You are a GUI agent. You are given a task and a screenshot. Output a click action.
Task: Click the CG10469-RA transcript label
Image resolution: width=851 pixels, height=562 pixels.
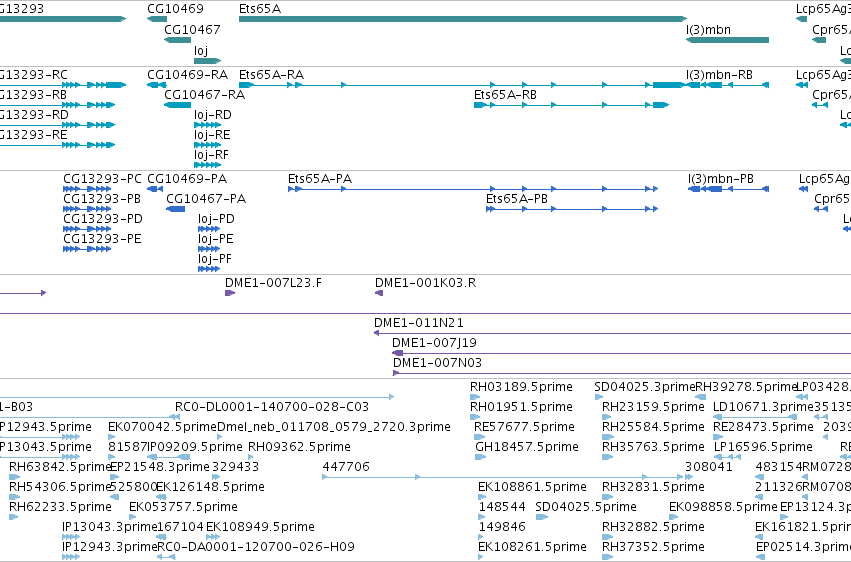tap(187, 74)
